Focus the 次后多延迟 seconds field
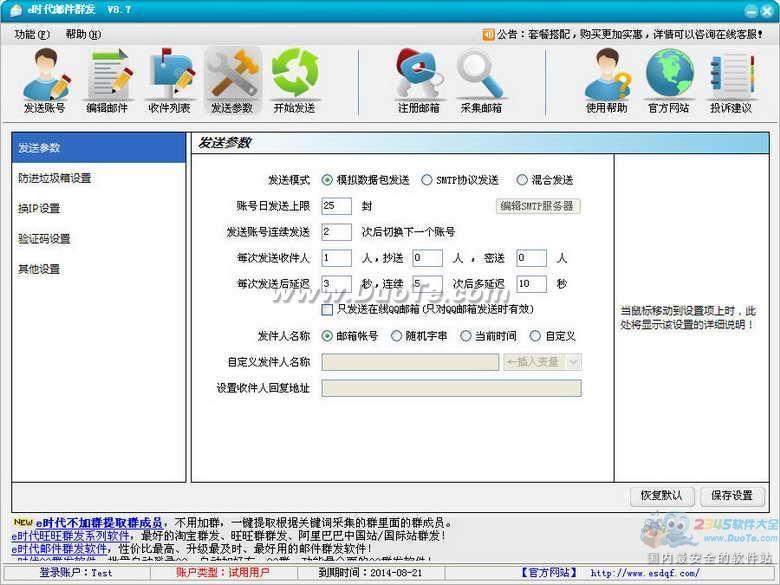 (x=531, y=284)
